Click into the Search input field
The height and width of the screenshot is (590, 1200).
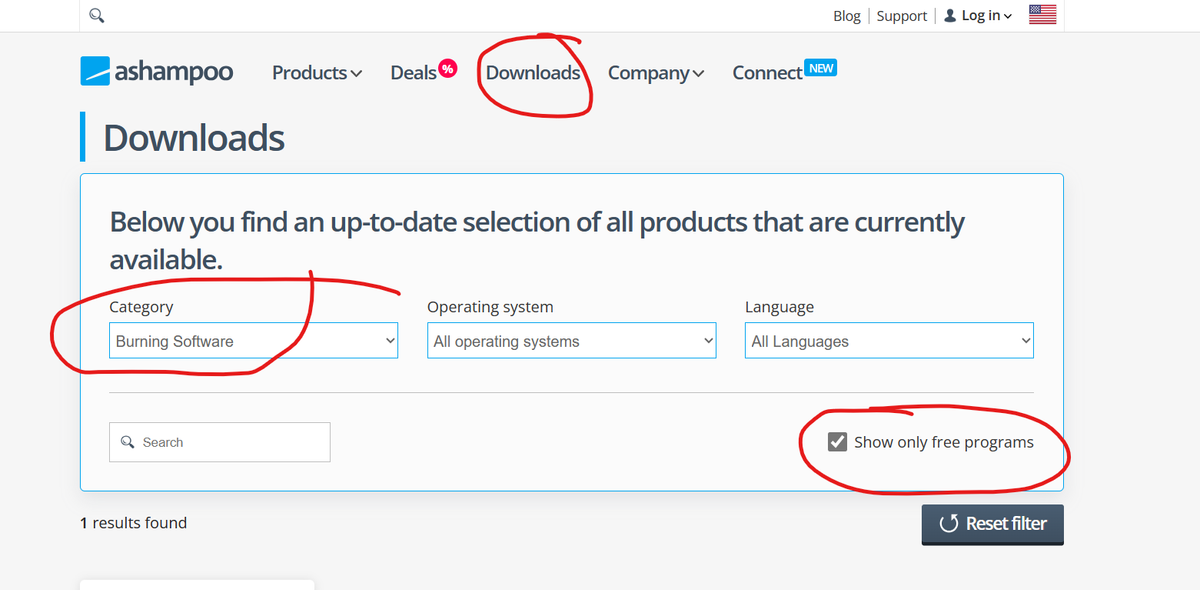tap(230, 442)
